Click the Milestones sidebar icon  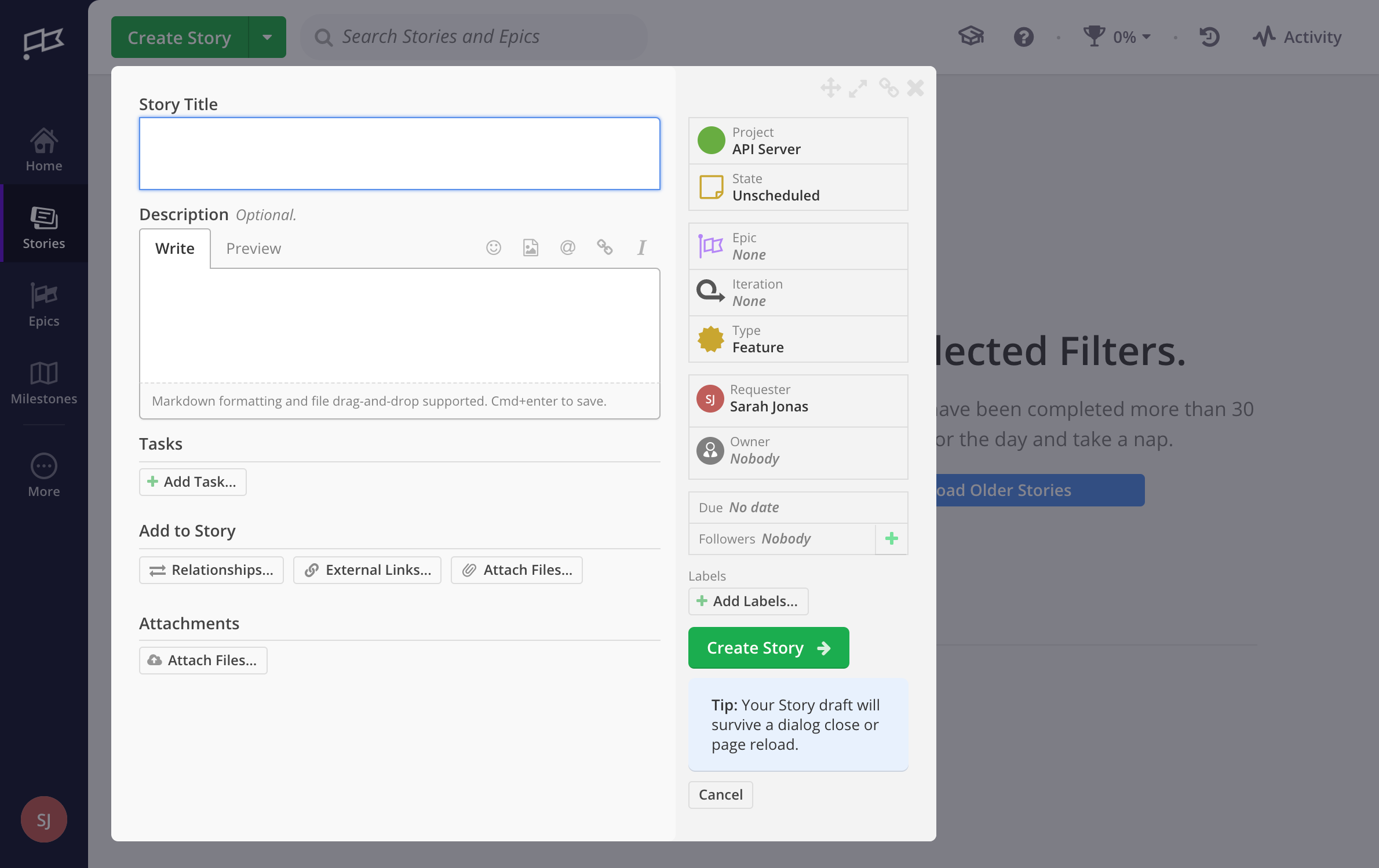click(44, 382)
